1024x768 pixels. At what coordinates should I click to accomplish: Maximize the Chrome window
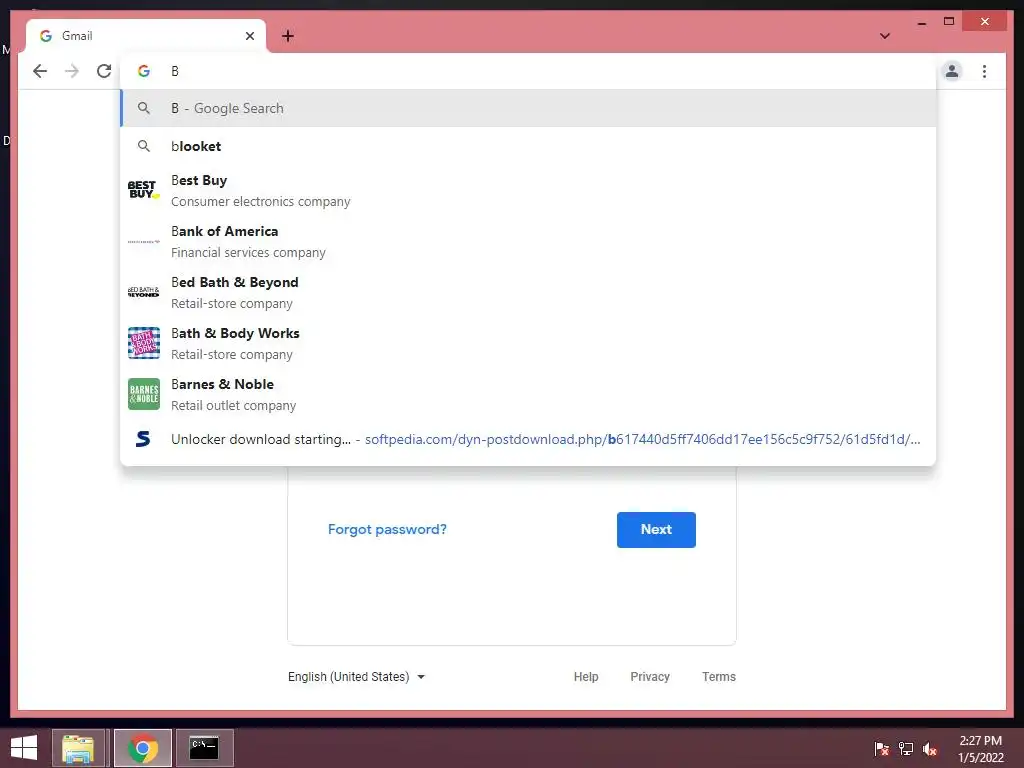949,22
